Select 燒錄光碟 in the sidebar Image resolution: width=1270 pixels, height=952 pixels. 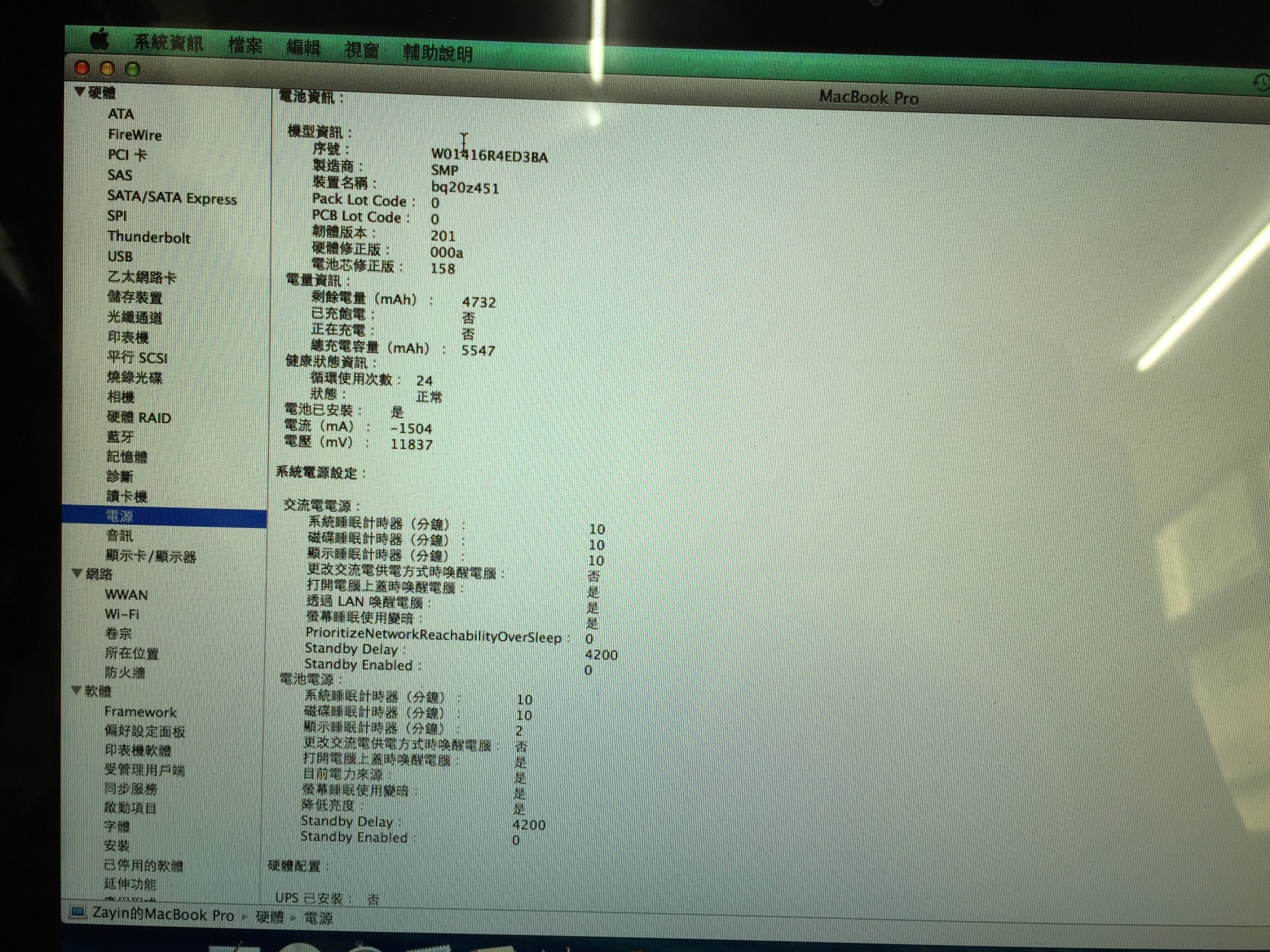(x=134, y=377)
